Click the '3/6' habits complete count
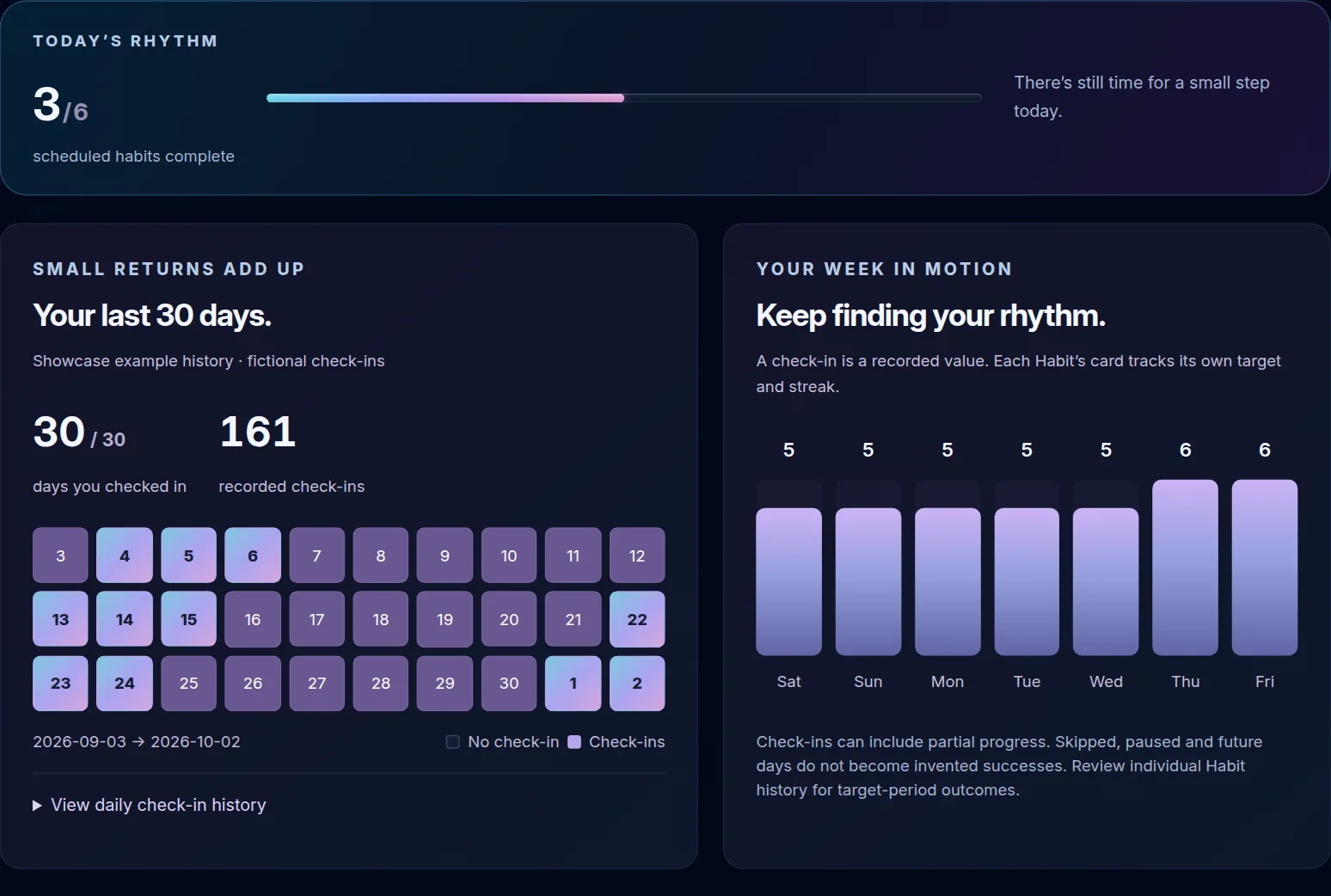 click(60, 105)
